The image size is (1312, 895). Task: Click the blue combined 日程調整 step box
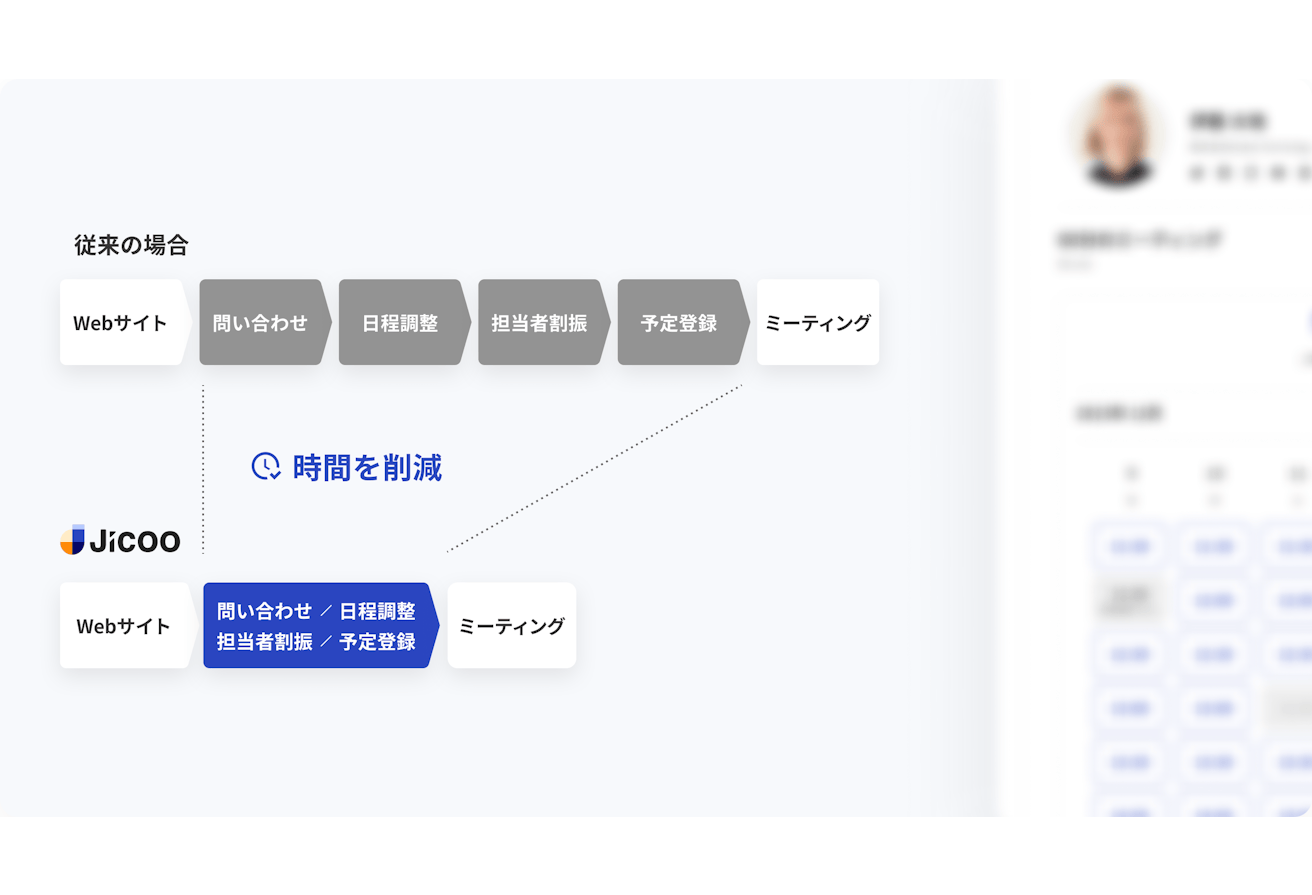[315, 625]
